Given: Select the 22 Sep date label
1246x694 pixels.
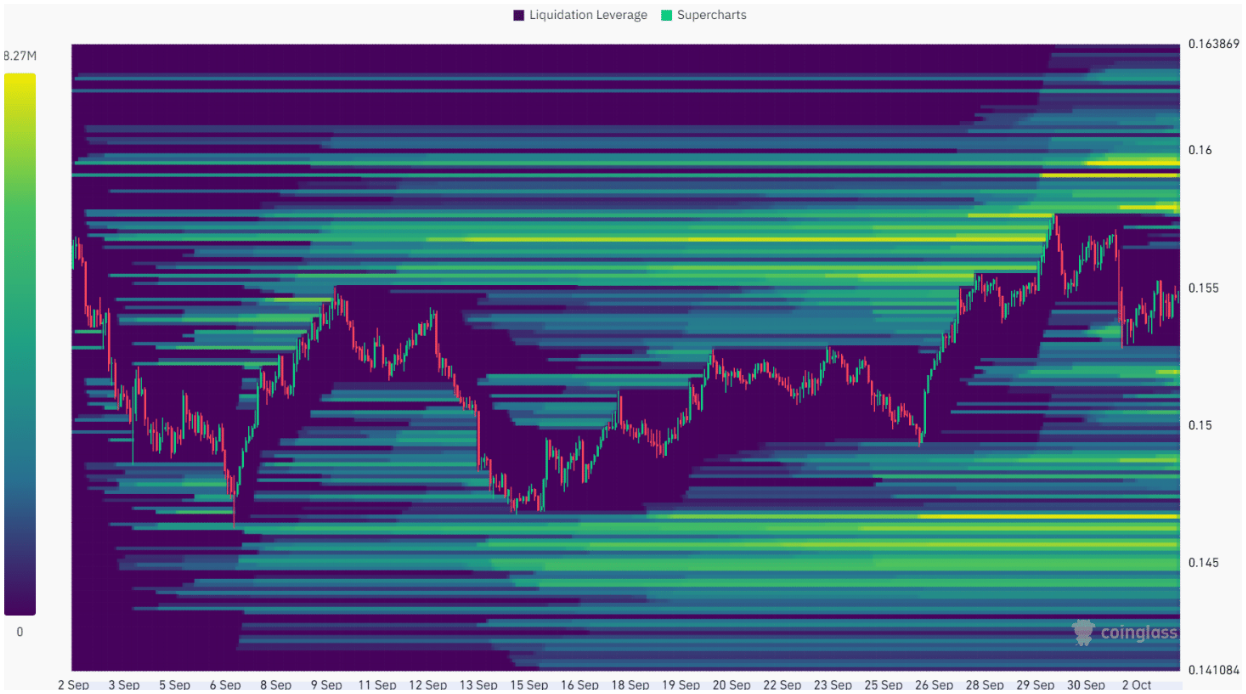Looking at the screenshot, I should click(x=783, y=685).
